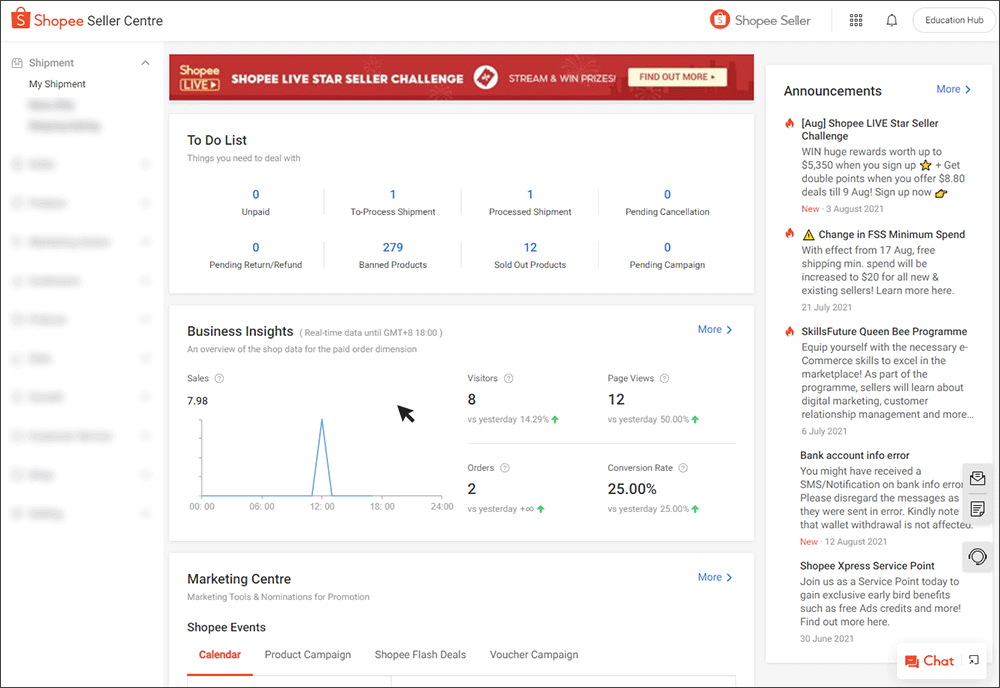The width and height of the screenshot is (1000, 688).
Task: Open the Page Views help tooltip
Action: tap(666, 378)
